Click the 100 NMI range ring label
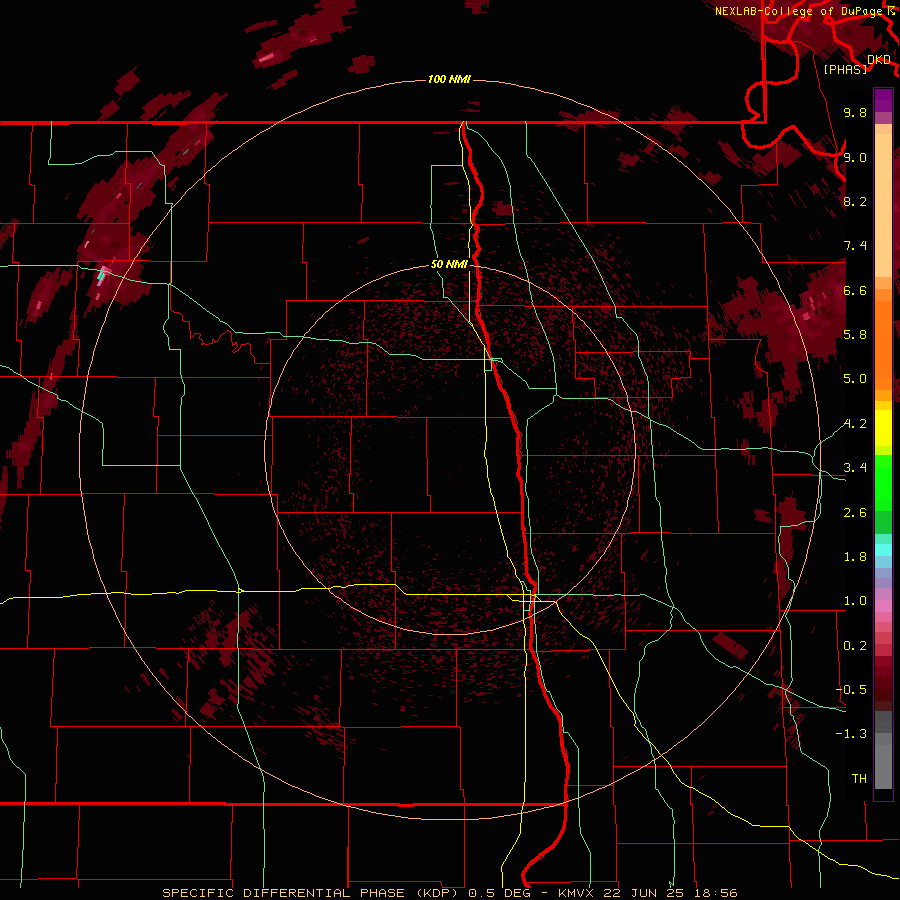The image size is (900, 900). 449,79
